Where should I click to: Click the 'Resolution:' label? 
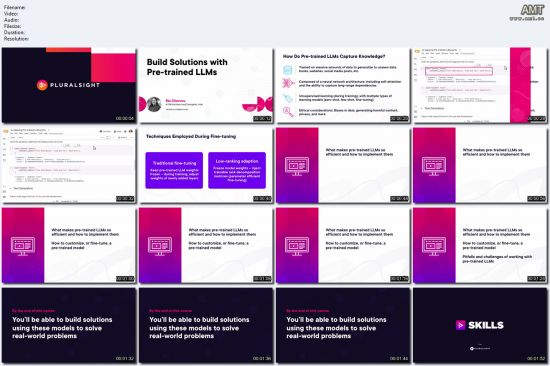(16, 39)
